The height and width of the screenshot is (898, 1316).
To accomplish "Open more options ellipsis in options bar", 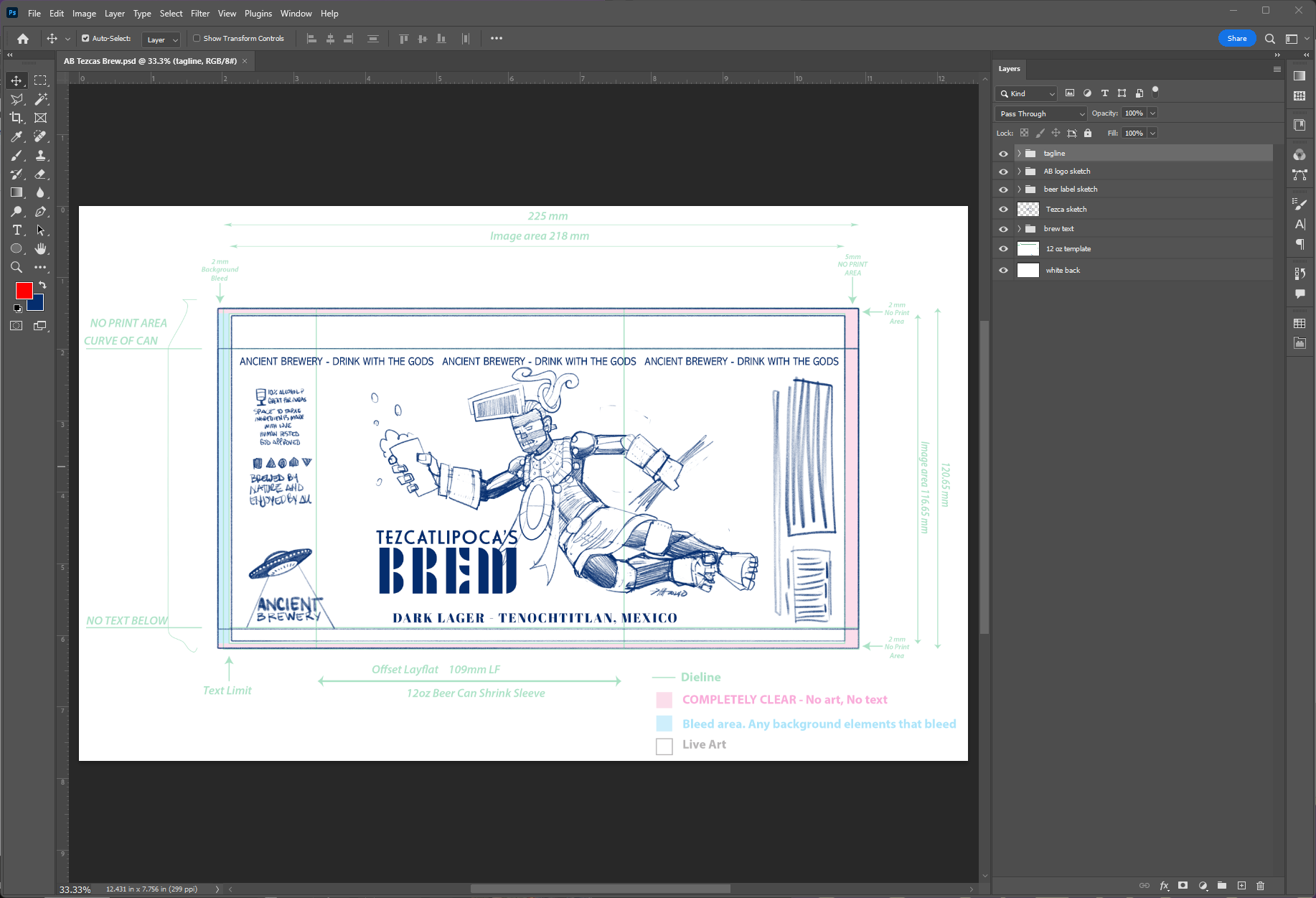I will [497, 39].
